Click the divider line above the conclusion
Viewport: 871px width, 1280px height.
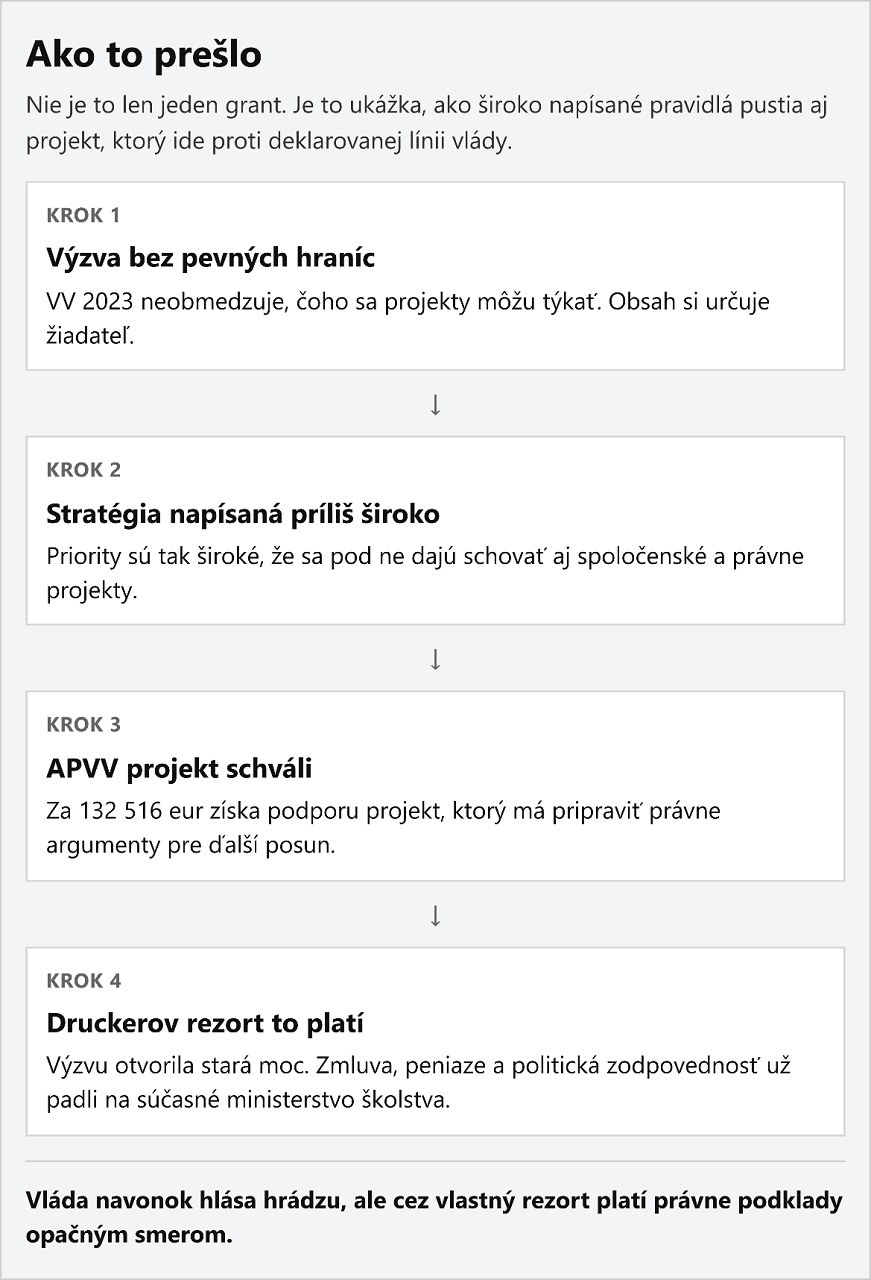pyautogui.click(x=435, y=1161)
